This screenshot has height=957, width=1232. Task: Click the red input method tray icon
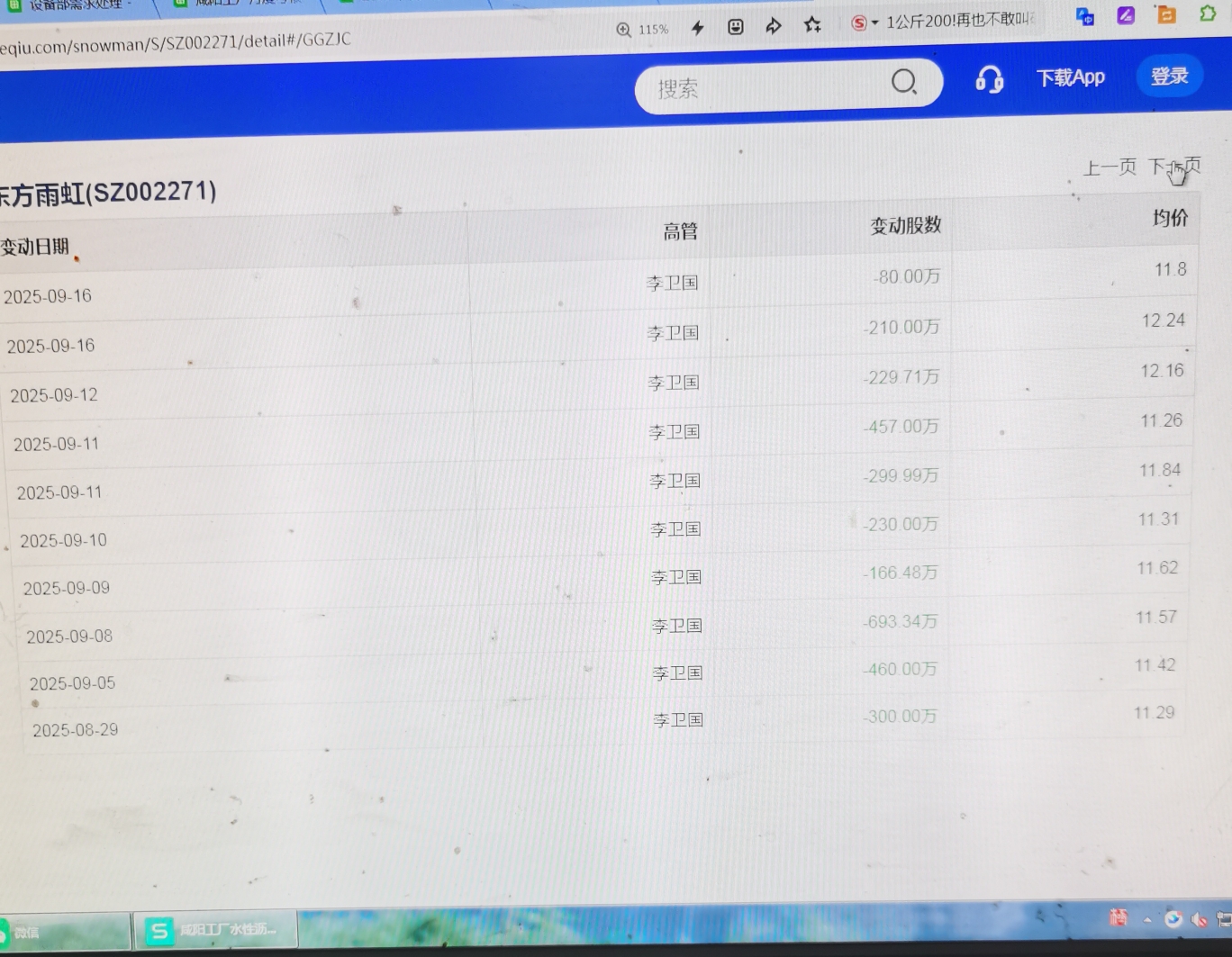[x=1119, y=917]
